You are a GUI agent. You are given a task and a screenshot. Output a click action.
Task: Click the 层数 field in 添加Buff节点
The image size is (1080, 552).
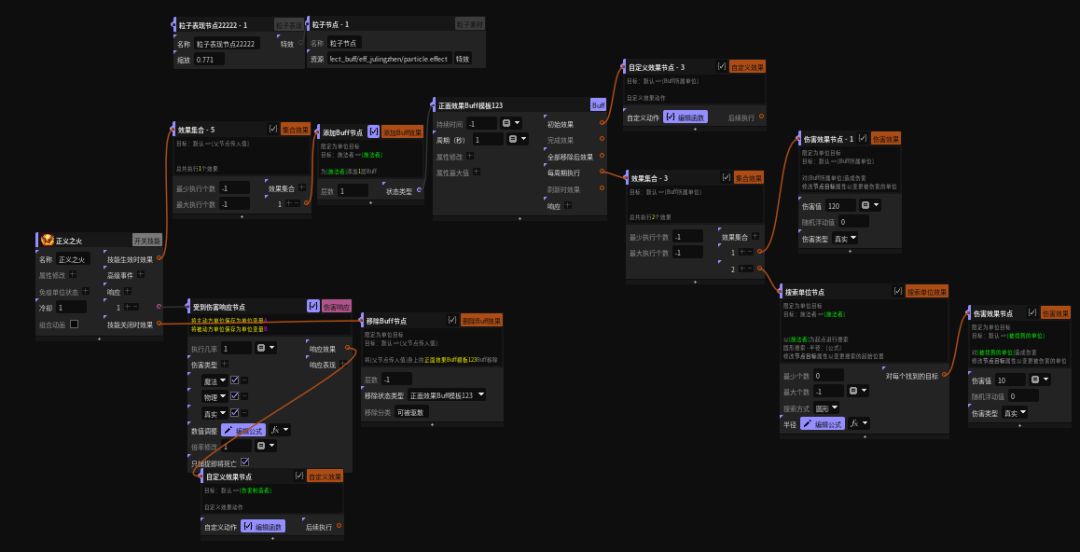[x=352, y=191]
